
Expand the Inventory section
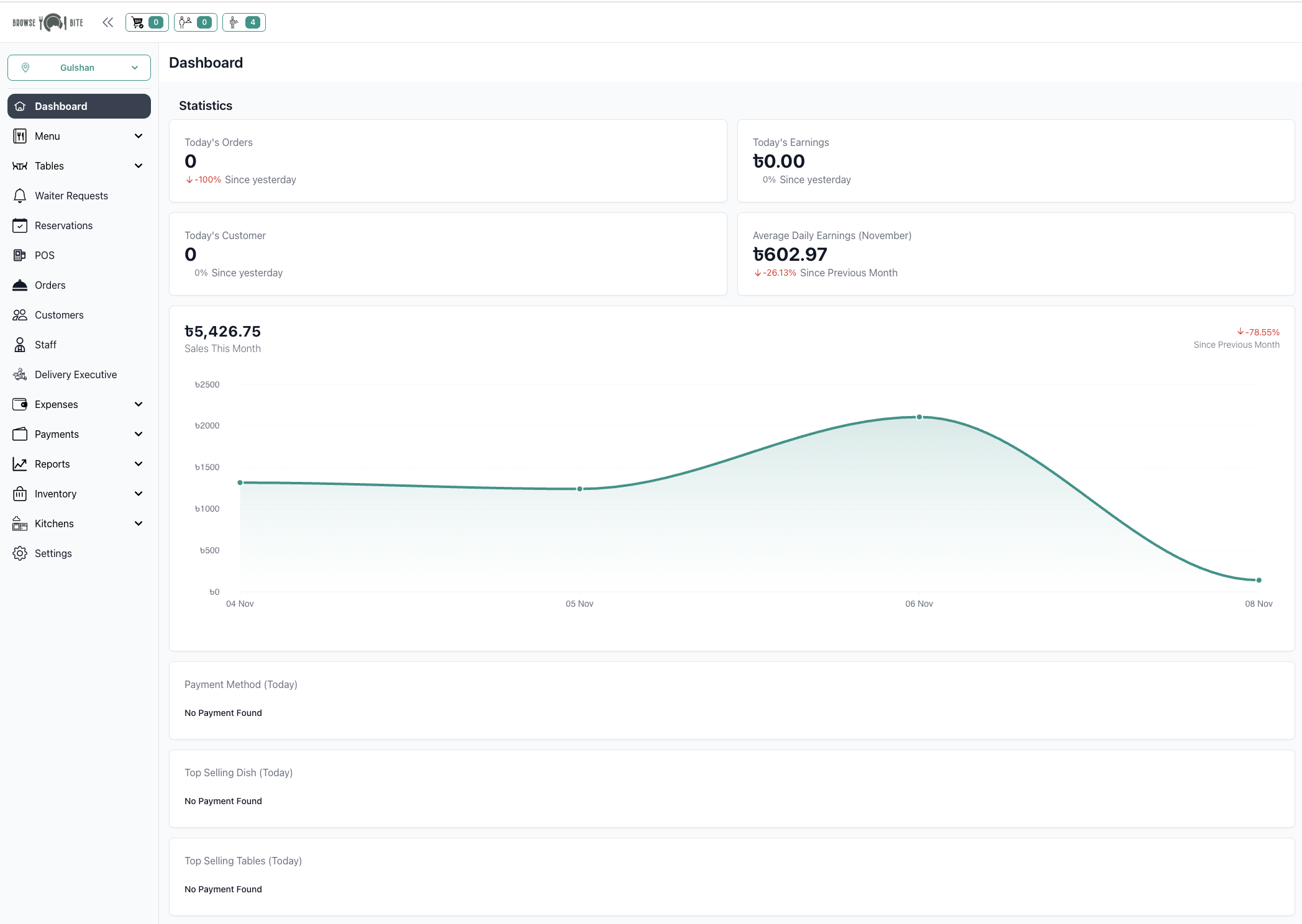79,494
